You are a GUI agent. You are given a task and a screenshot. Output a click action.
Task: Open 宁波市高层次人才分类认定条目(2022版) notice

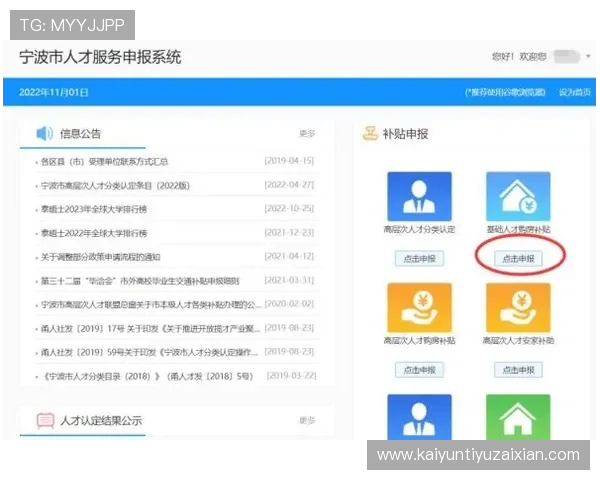pyautogui.click(x=115, y=186)
